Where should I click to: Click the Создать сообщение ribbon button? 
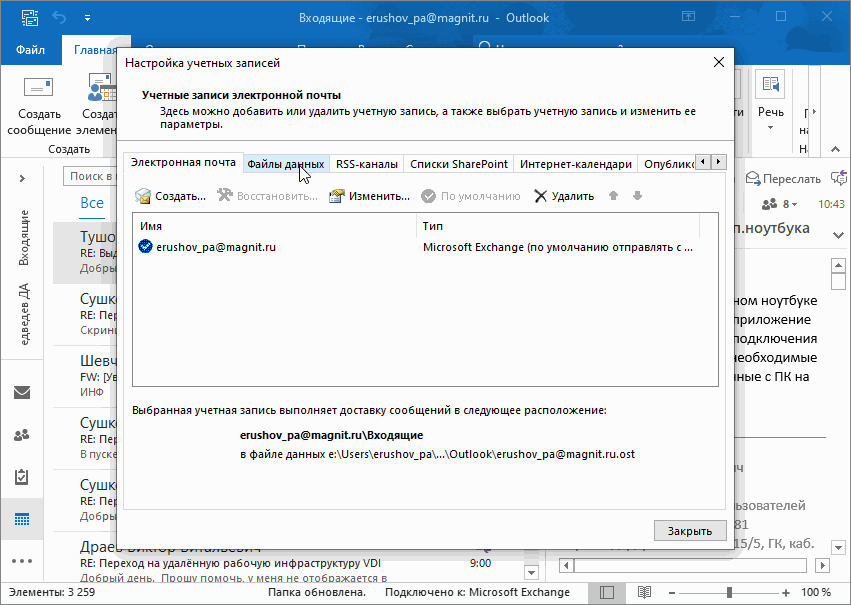coord(39,107)
